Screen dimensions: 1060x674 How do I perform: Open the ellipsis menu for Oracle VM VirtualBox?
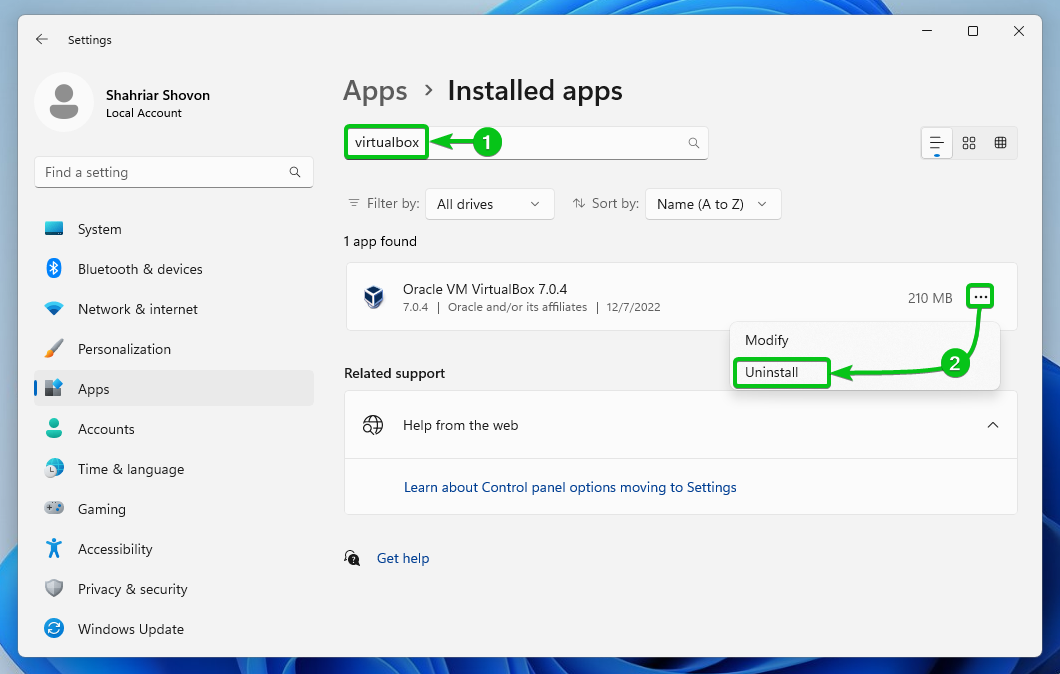(x=980, y=296)
